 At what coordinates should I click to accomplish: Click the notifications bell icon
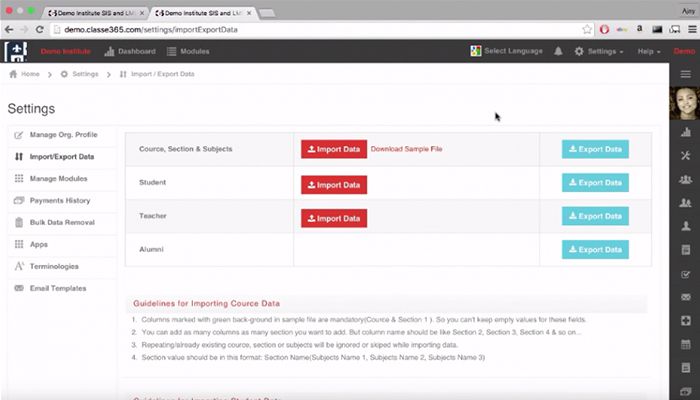pos(558,51)
